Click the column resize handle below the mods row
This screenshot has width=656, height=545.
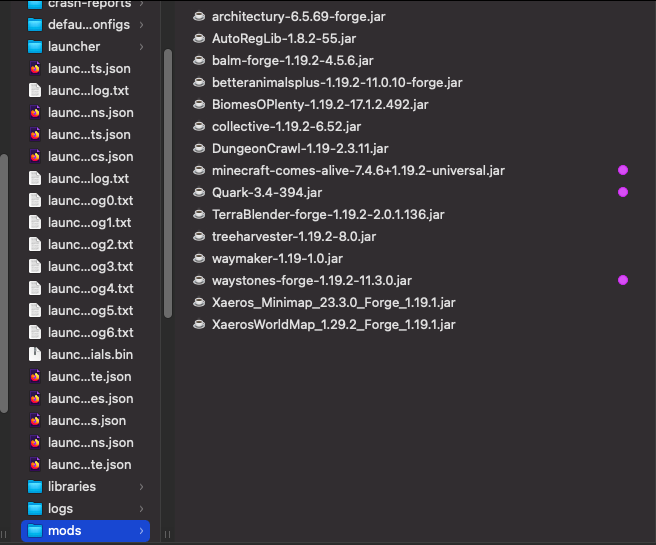[167, 535]
